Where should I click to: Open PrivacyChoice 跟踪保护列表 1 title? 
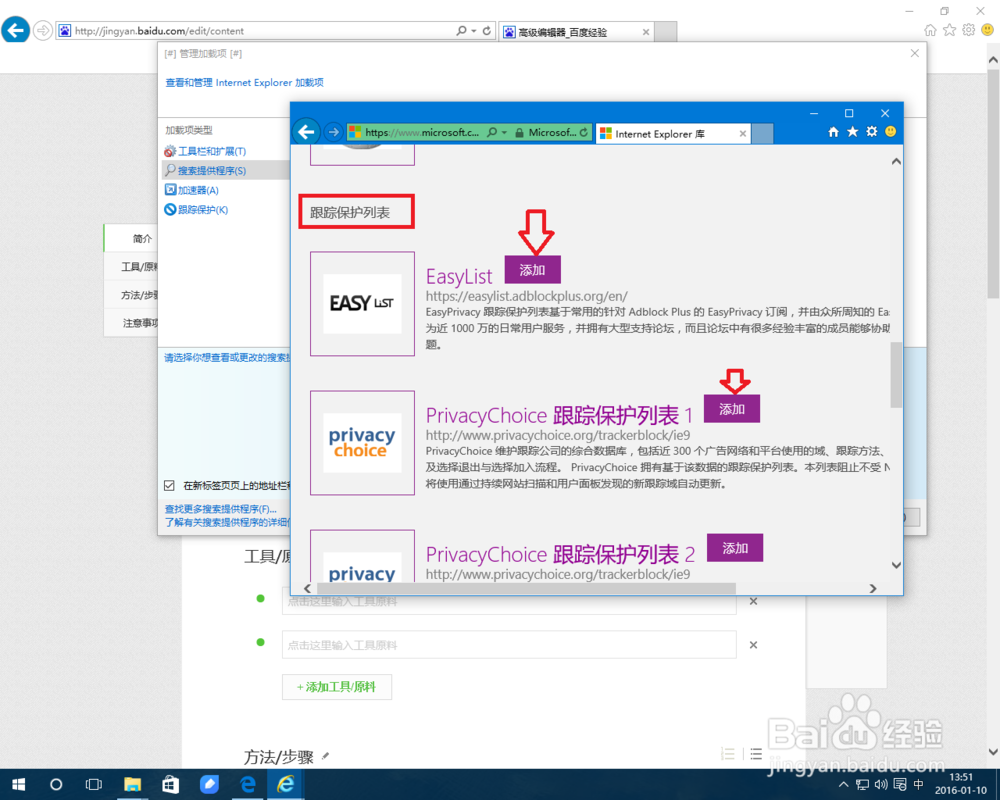click(x=559, y=416)
